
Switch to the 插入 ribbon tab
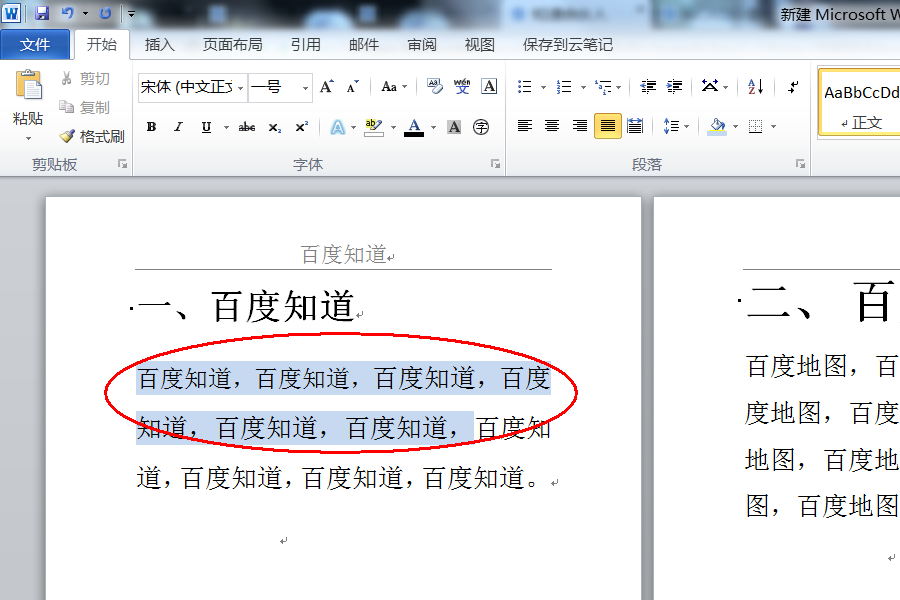159,45
